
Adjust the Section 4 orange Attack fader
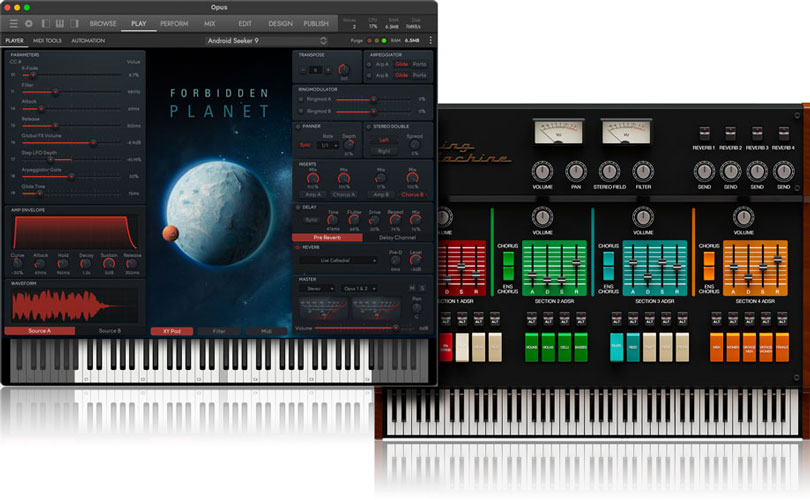pos(734,267)
